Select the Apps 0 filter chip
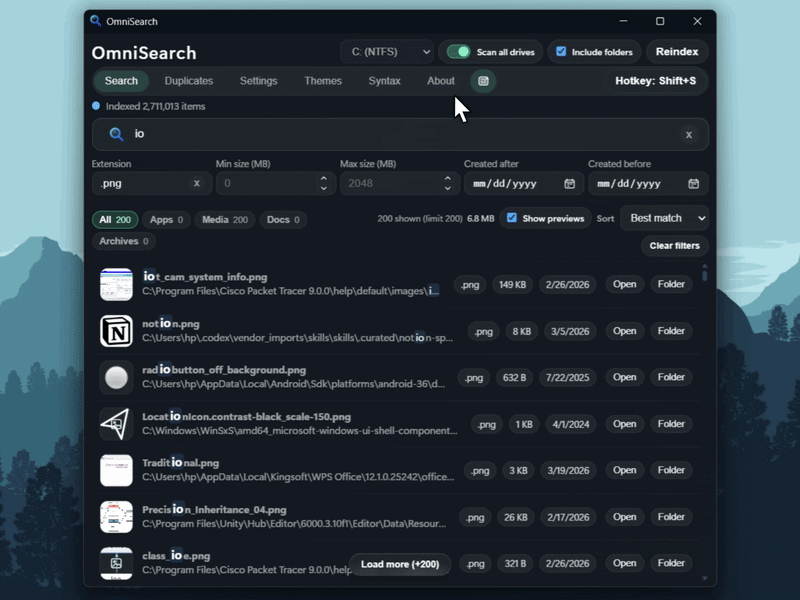 [166, 220]
